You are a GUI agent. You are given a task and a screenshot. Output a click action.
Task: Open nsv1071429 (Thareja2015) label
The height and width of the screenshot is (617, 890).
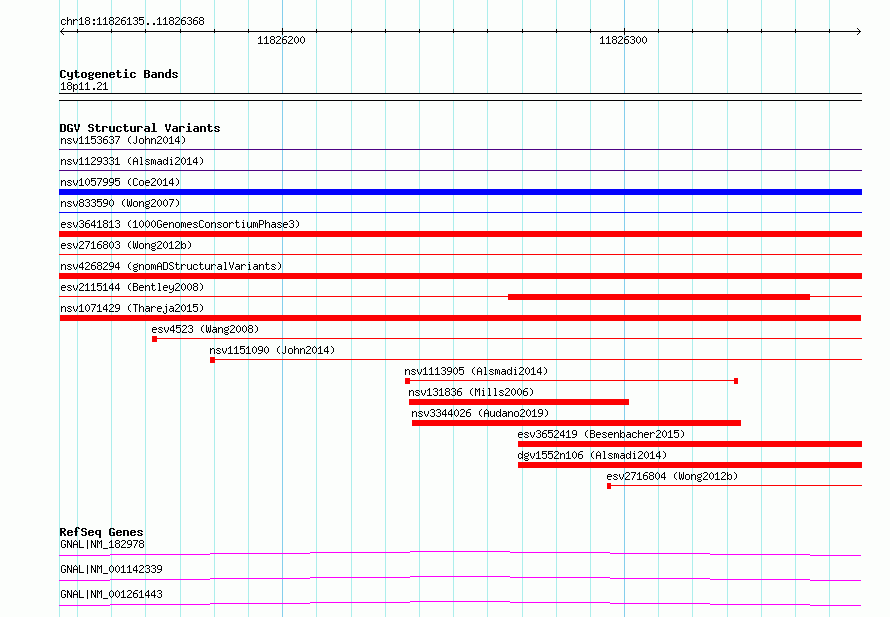tap(132, 308)
